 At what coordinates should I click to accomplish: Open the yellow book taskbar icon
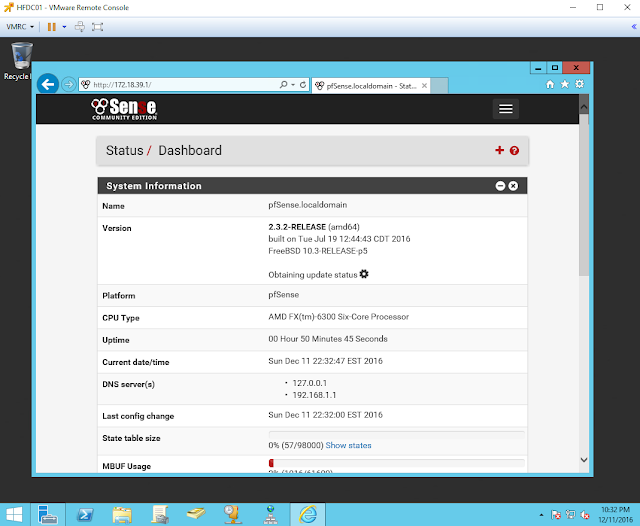tap(196, 514)
